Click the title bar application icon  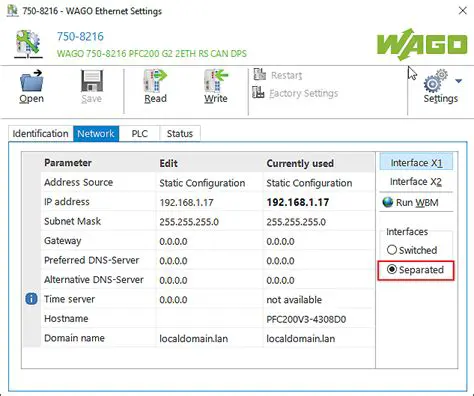(x=12, y=10)
